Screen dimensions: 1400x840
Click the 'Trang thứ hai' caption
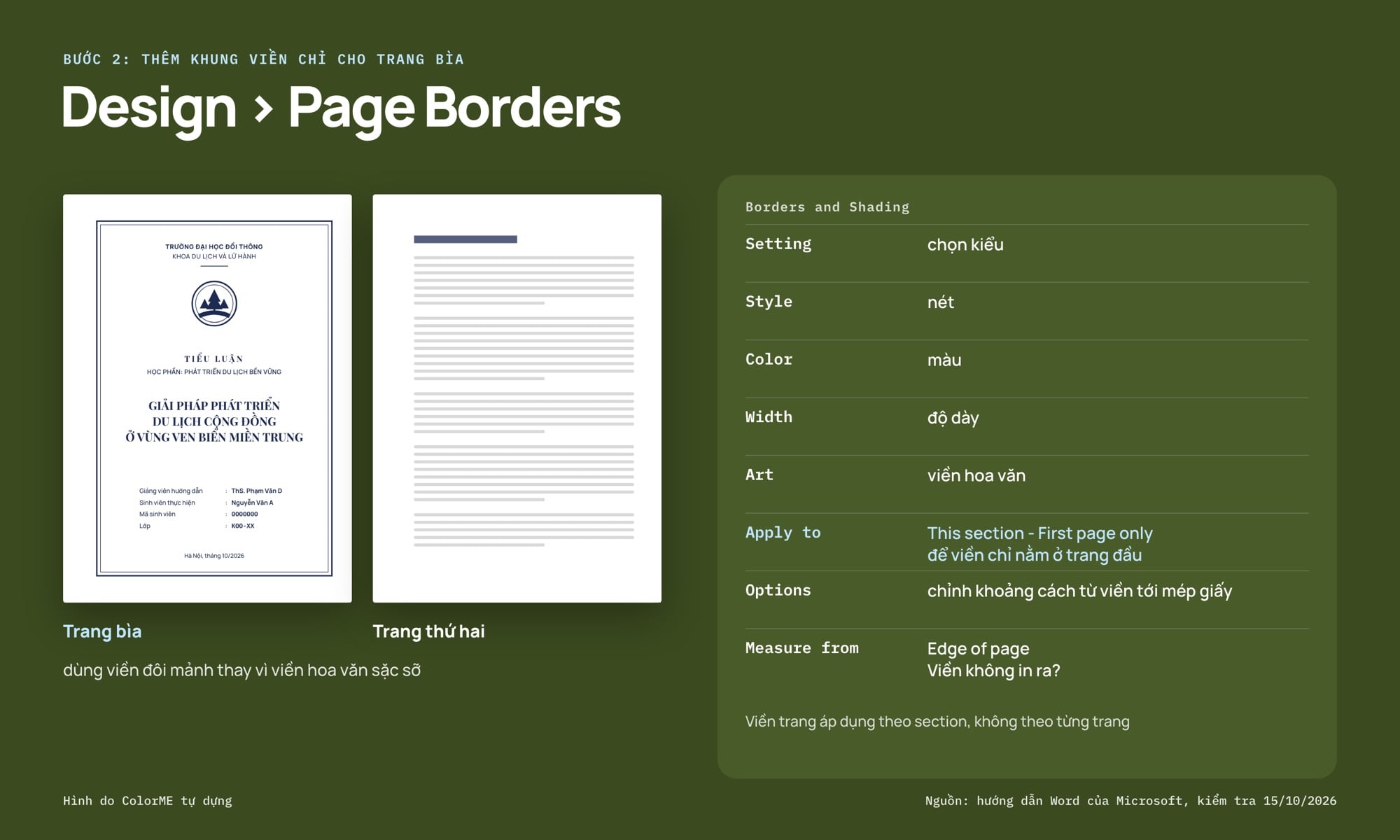coord(429,631)
